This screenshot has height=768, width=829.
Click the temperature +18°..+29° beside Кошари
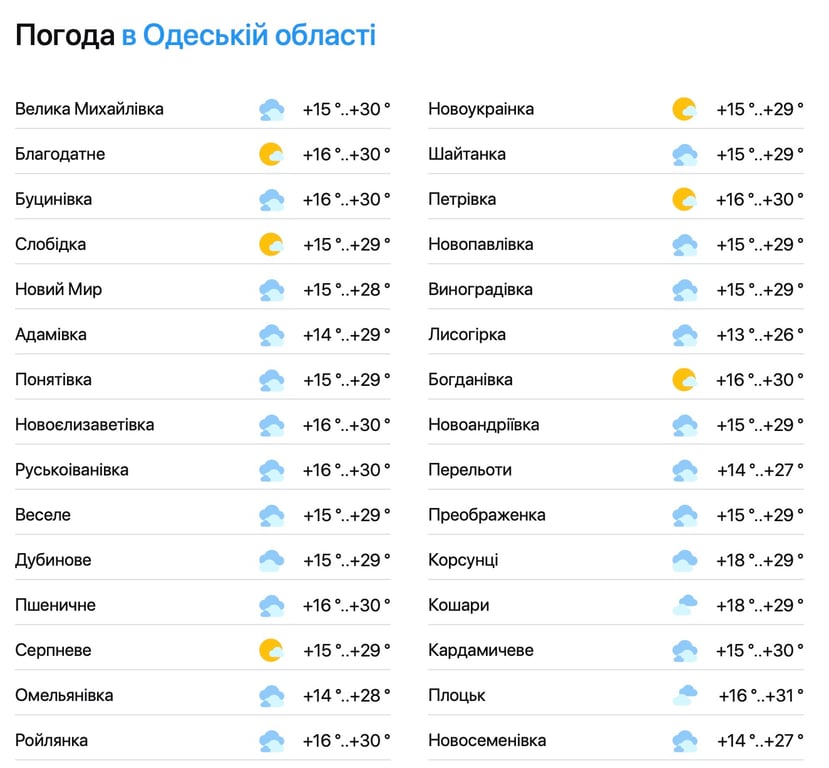coord(757,605)
